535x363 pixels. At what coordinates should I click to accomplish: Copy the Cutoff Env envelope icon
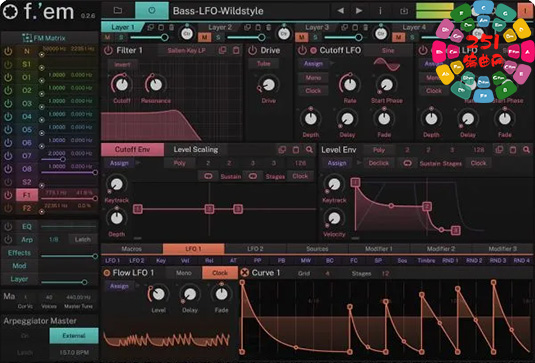point(282,149)
